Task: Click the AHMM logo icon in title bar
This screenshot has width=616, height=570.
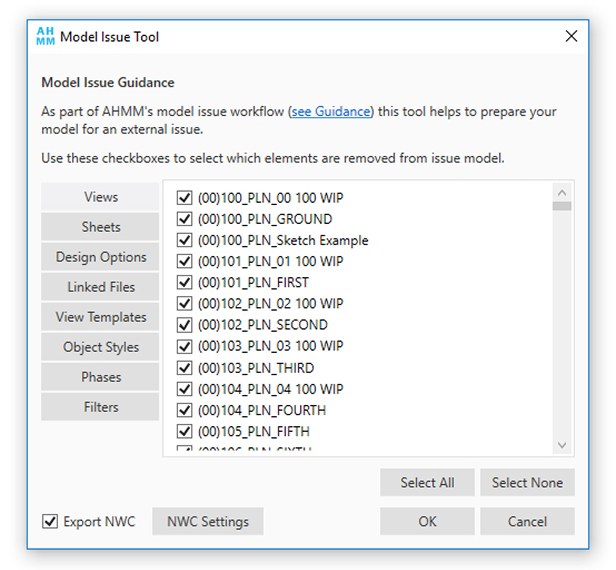Action: click(46, 36)
